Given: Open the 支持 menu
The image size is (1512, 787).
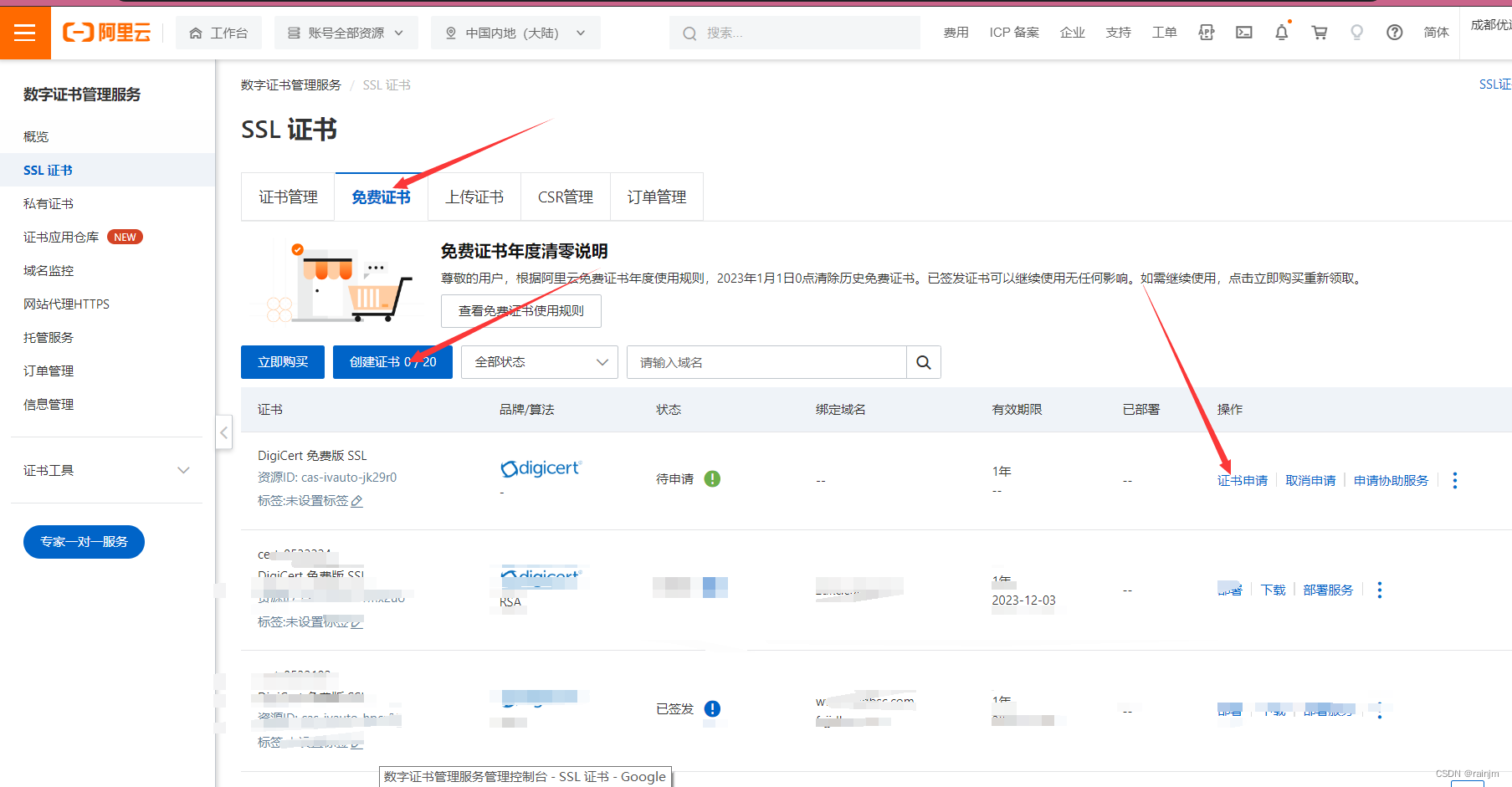Looking at the screenshot, I should [x=1118, y=33].
